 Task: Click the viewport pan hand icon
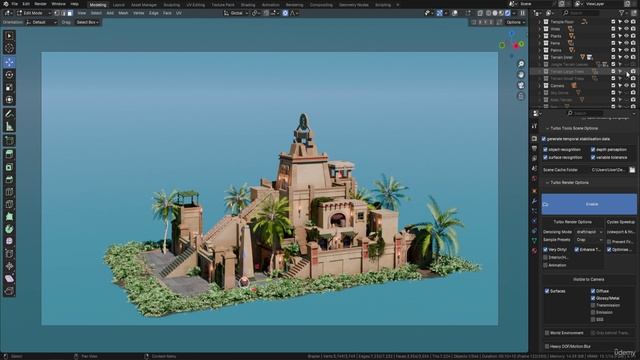[x=521, y=75]
